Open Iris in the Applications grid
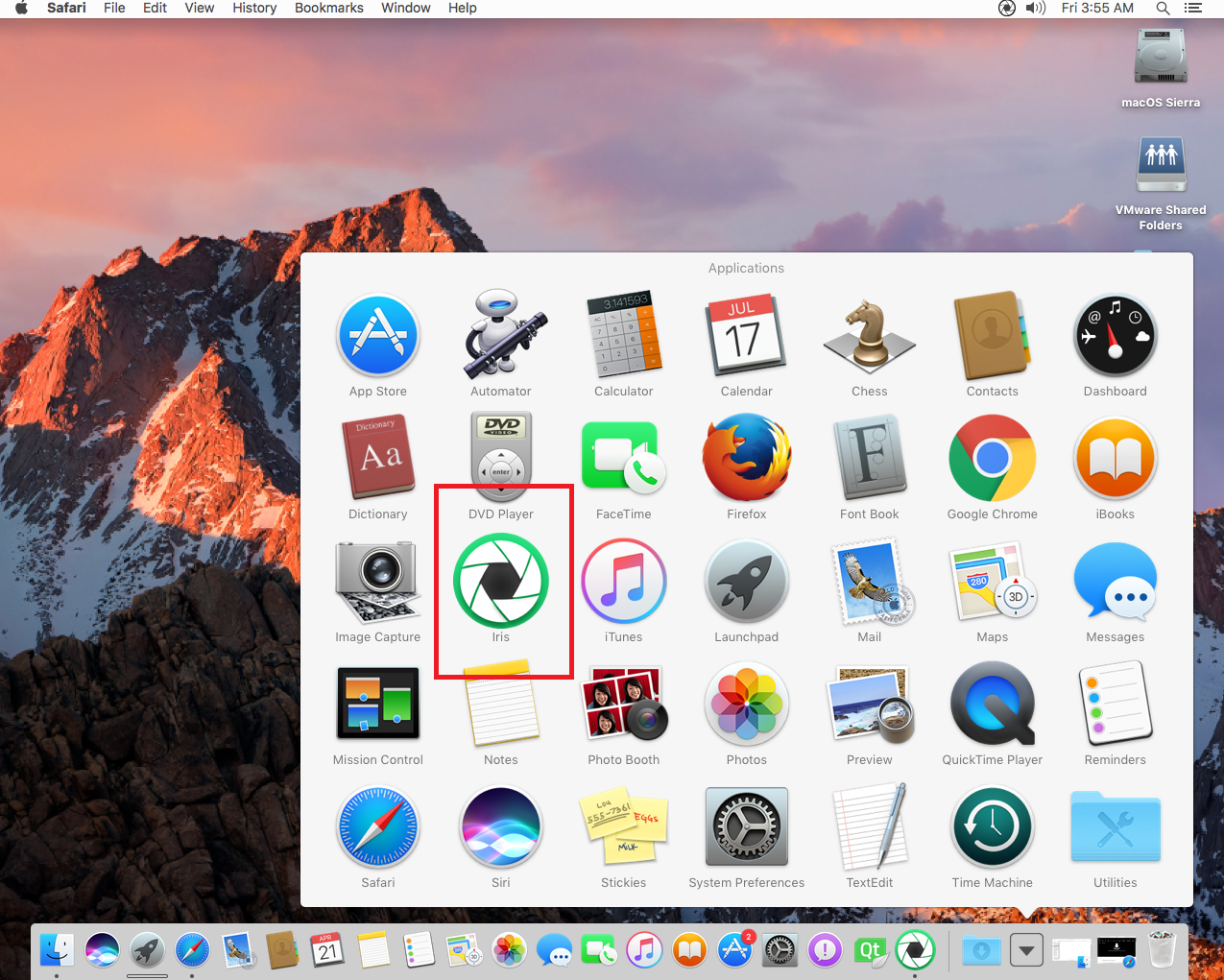 501,582
